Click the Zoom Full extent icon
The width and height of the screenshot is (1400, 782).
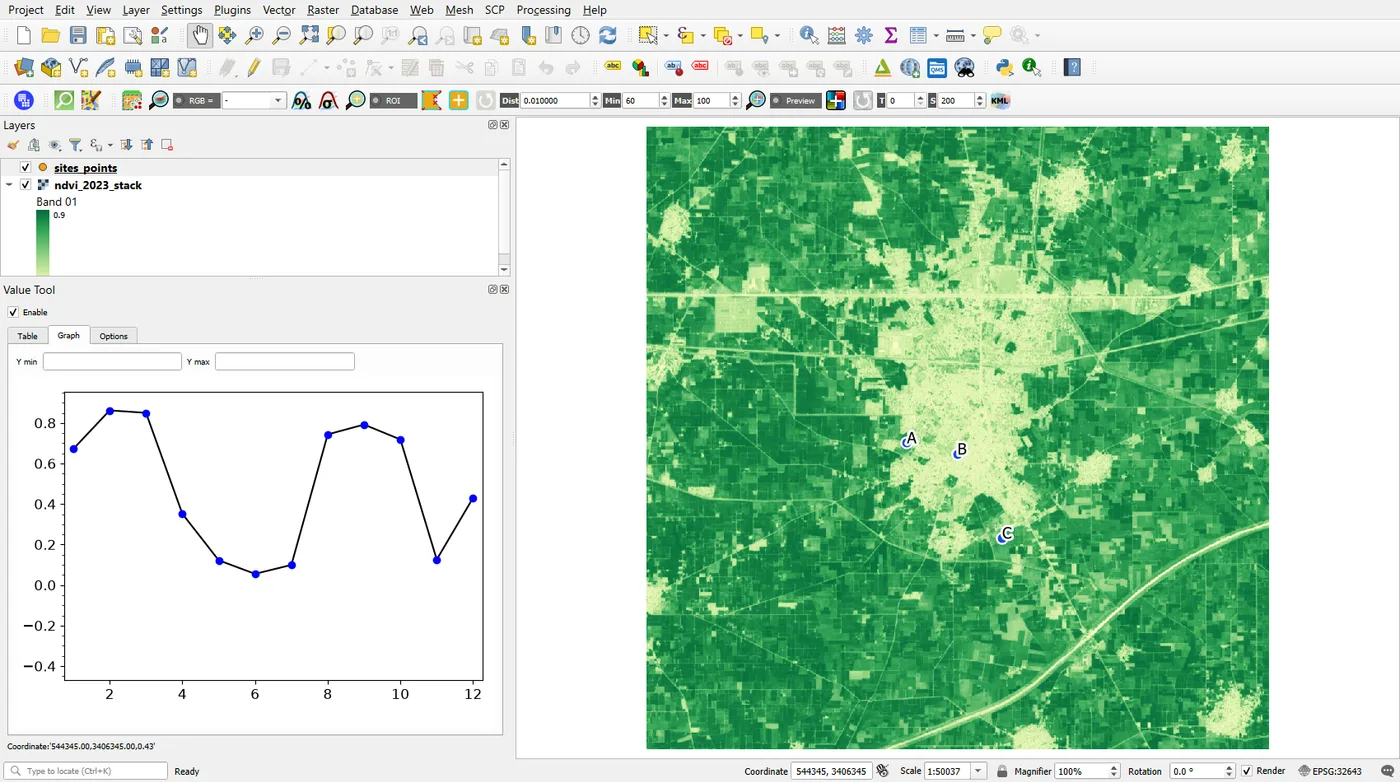coord(309,35)
